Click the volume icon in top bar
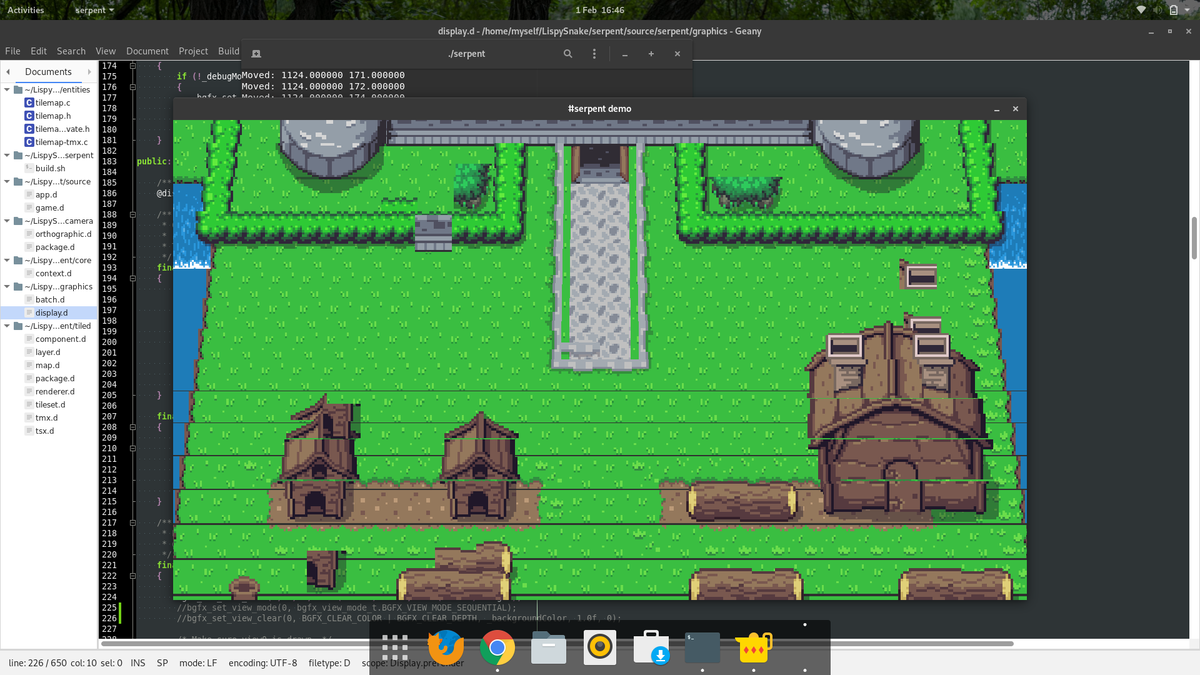 tap(1160, 9)
